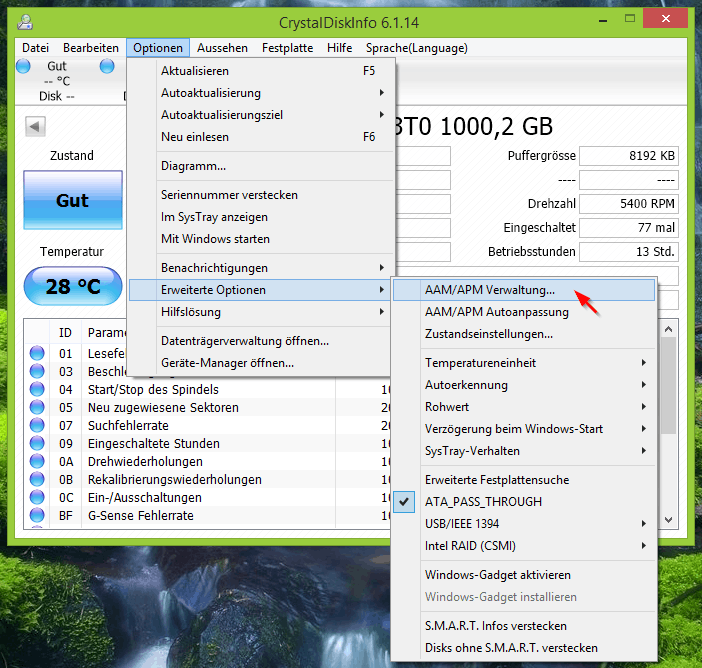The height and width of the screenshot is (668, 702).
Task: Open the Aussehen menu
Action: point(222,48)
